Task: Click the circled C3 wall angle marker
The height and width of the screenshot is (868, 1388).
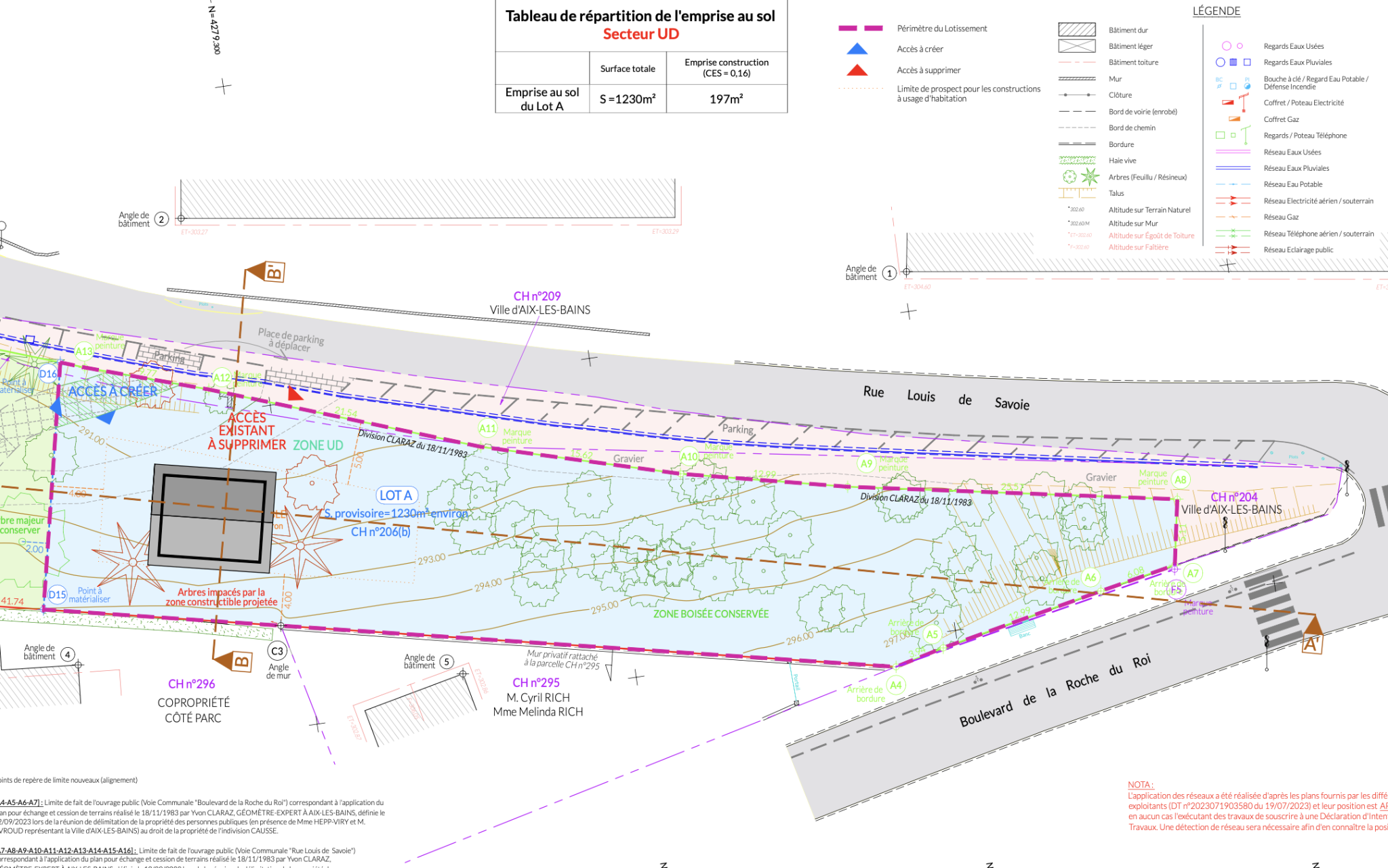Action: pos(277,651)
